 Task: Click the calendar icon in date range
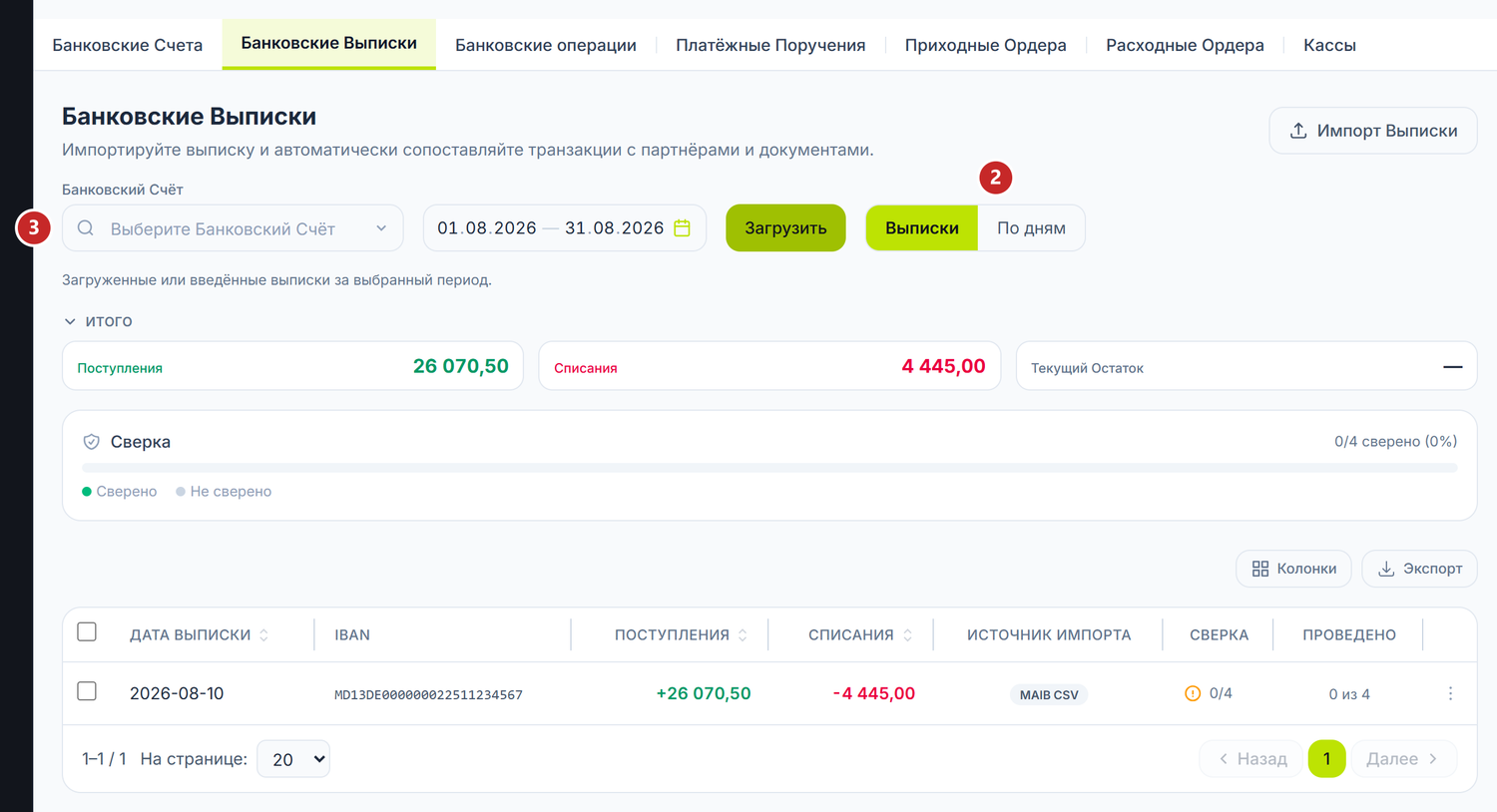(x=682, y=228)
